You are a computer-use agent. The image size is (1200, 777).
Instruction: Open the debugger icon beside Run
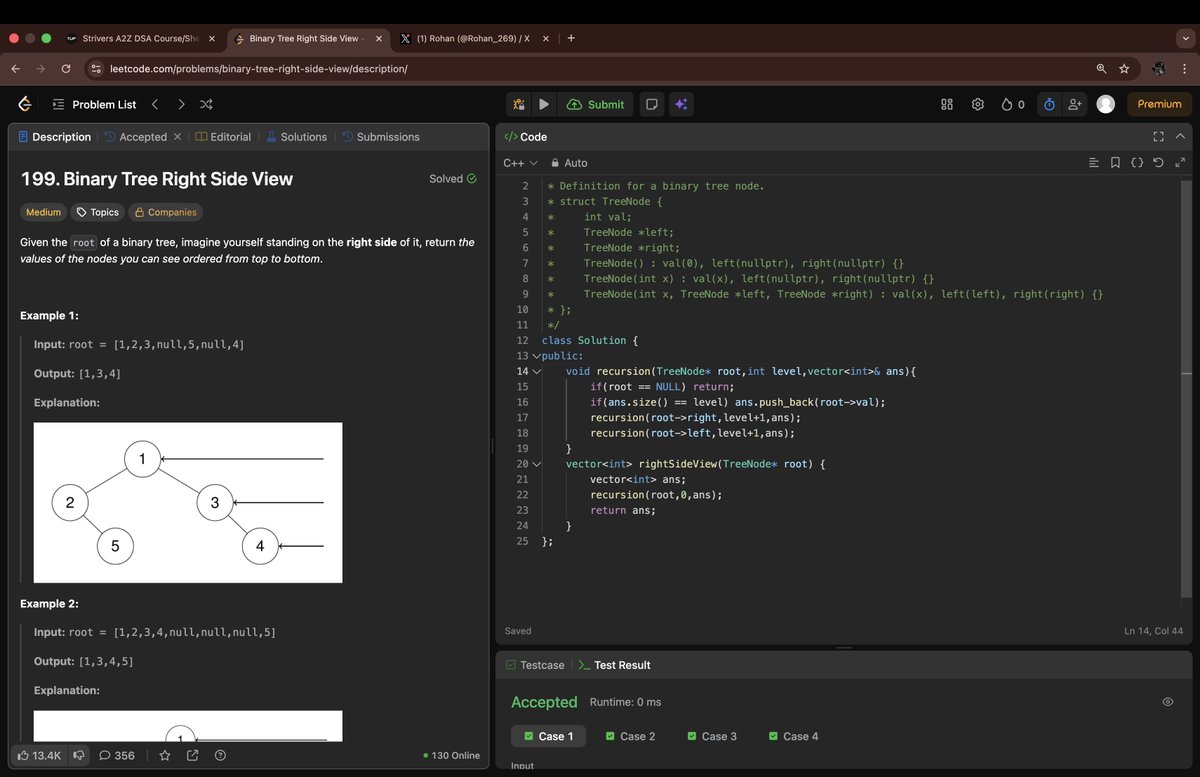[519, 104]
